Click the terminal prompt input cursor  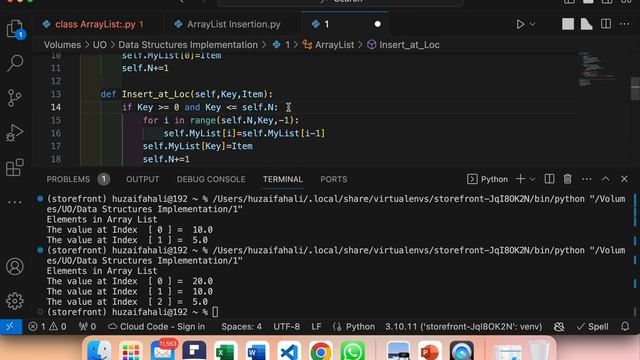coord(215,312)
